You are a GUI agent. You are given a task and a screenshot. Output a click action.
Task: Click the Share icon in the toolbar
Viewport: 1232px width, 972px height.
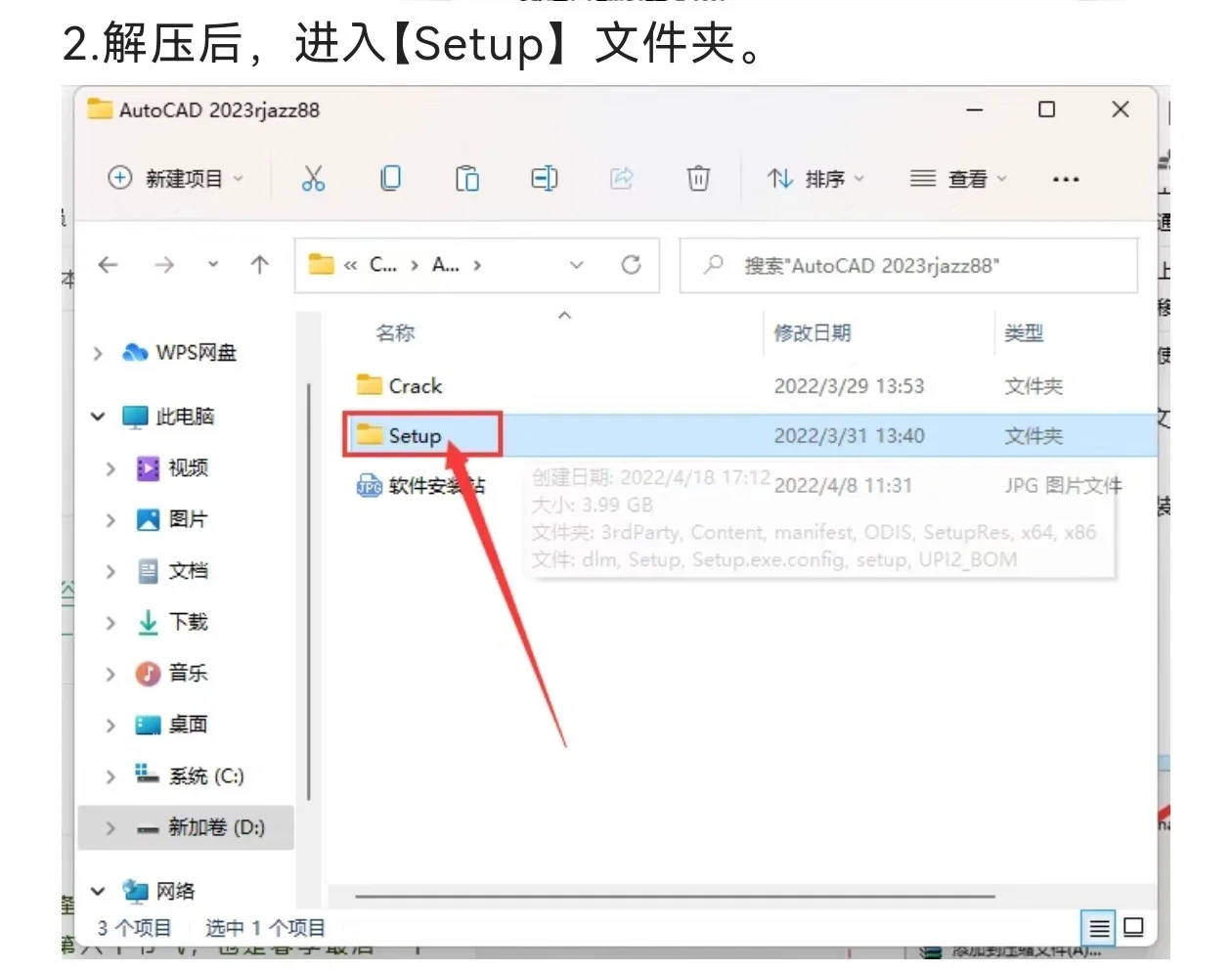point(622,178)
